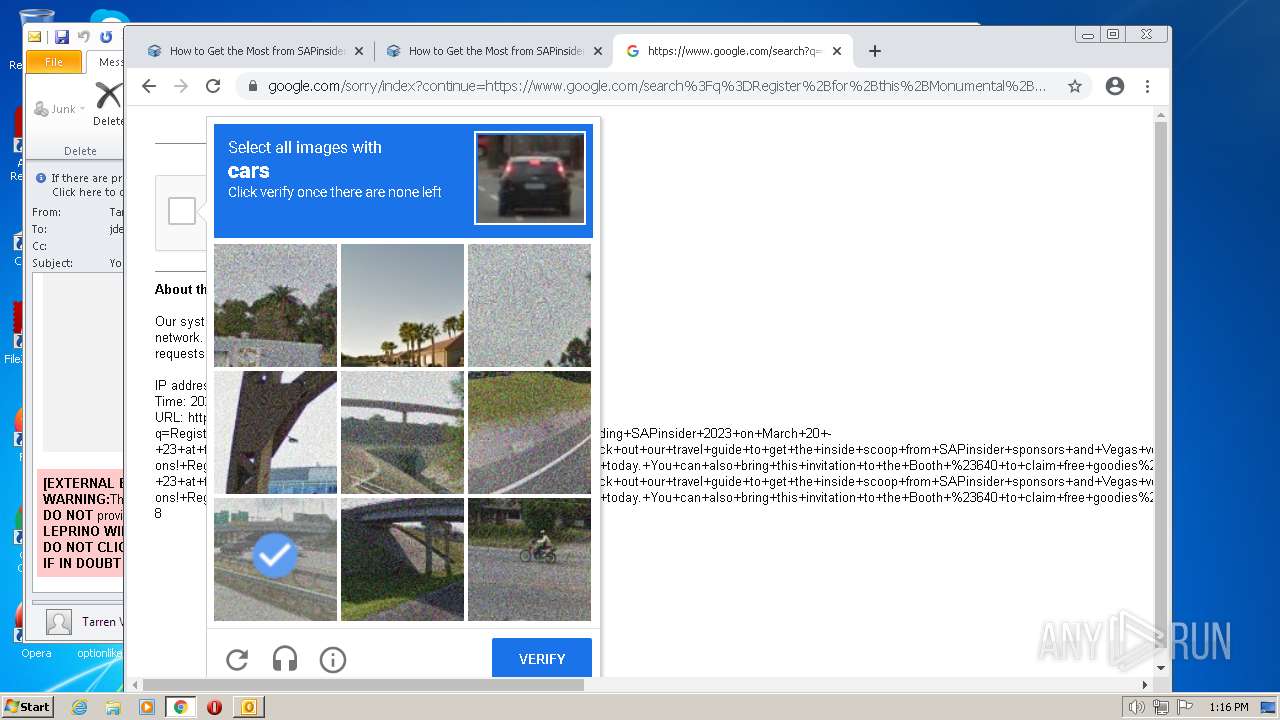1280x720 pixels.
Task: Open the Windows Start menu
Action: (28, 706)
